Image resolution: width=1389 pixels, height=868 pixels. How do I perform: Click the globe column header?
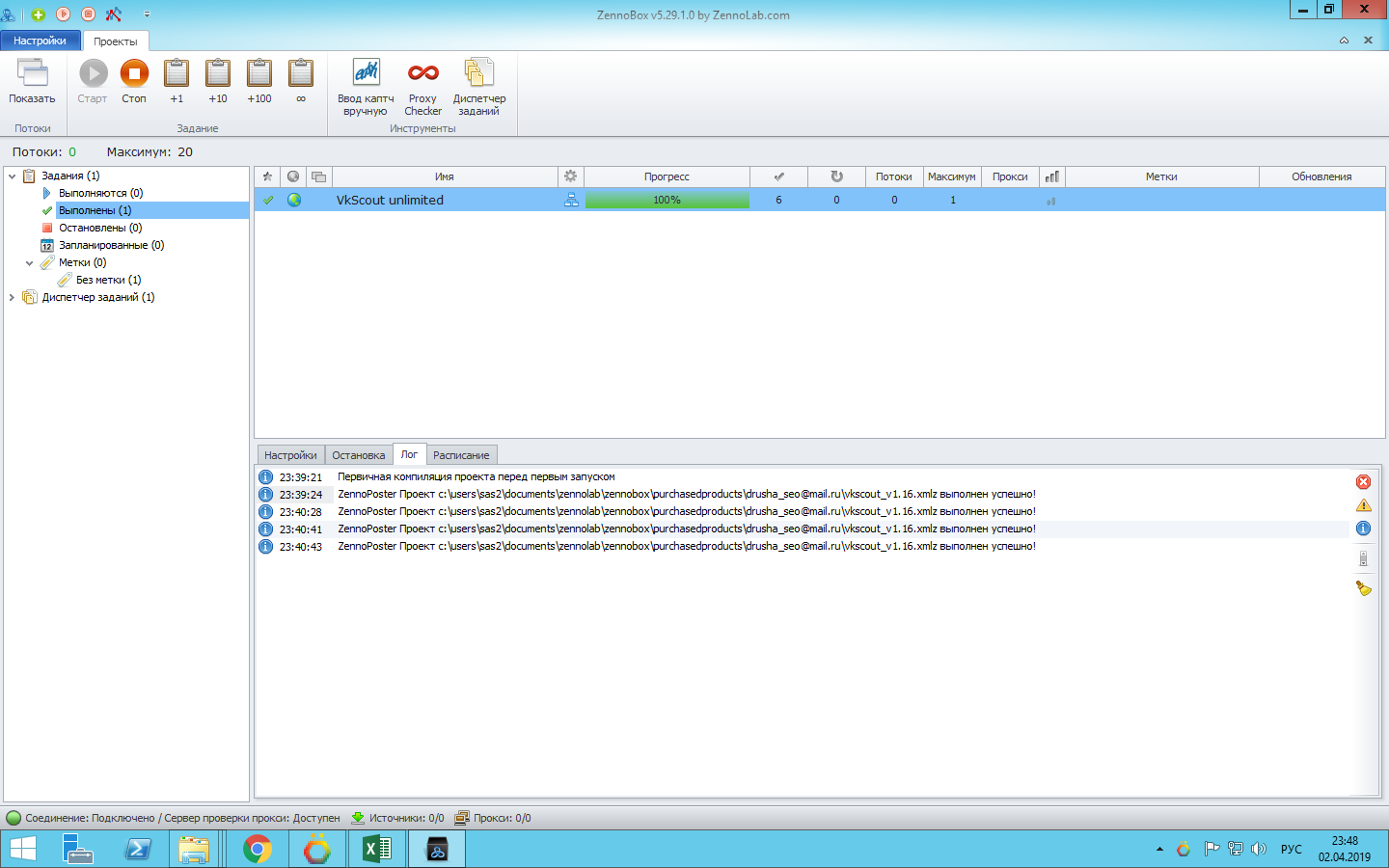tap(293, 176)
